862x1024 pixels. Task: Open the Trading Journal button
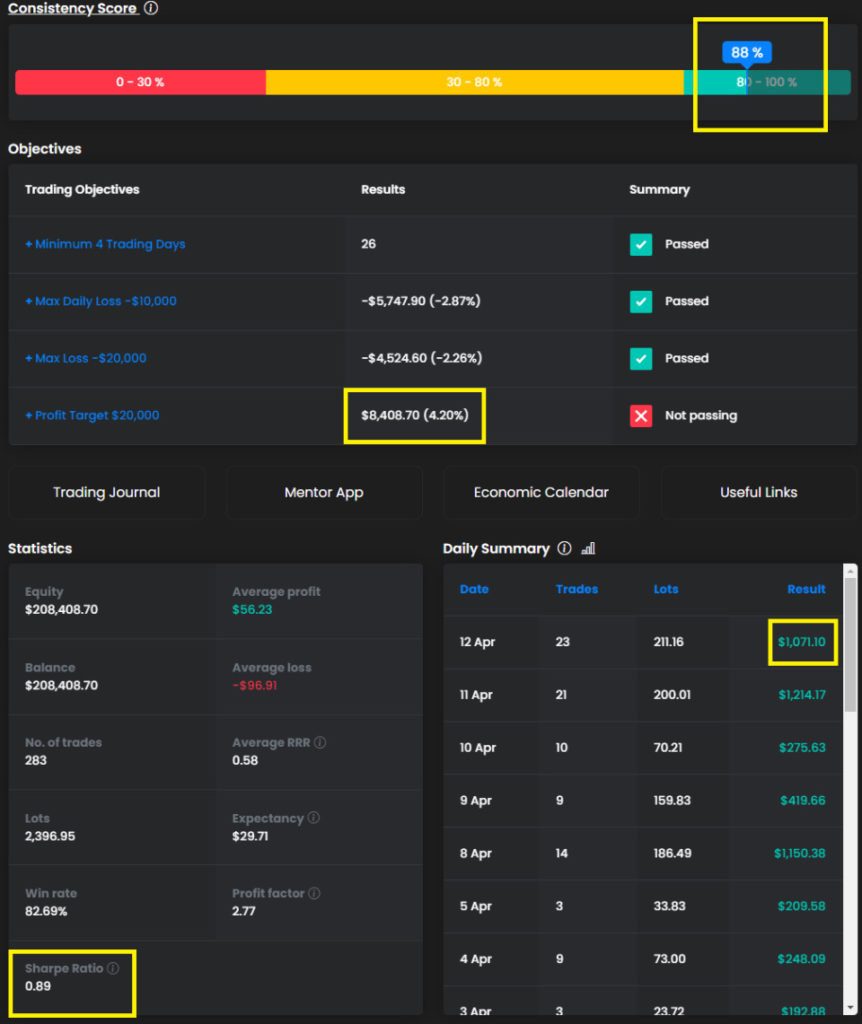coord(106,492)
